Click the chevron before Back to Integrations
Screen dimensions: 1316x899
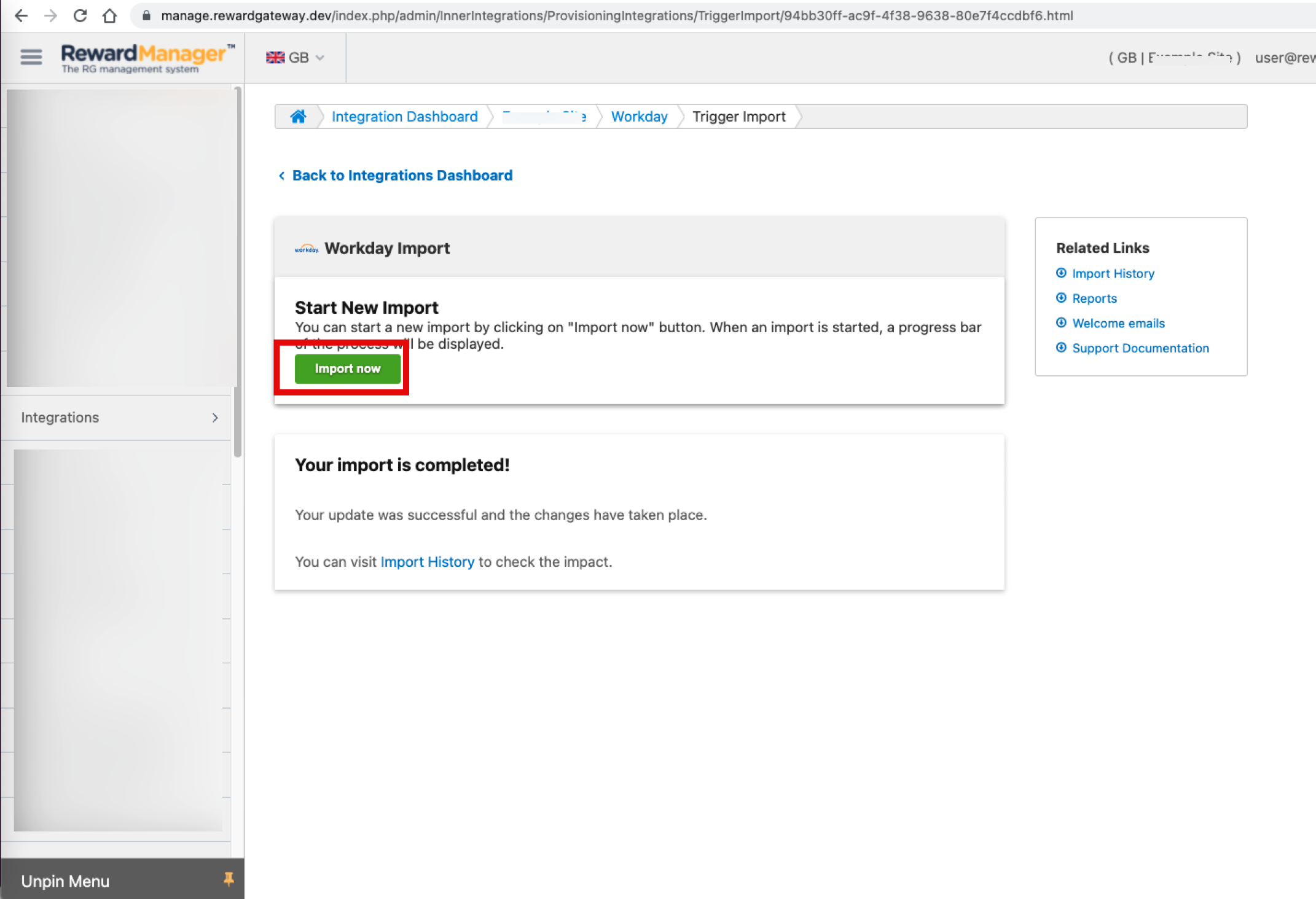click(281, 176)
